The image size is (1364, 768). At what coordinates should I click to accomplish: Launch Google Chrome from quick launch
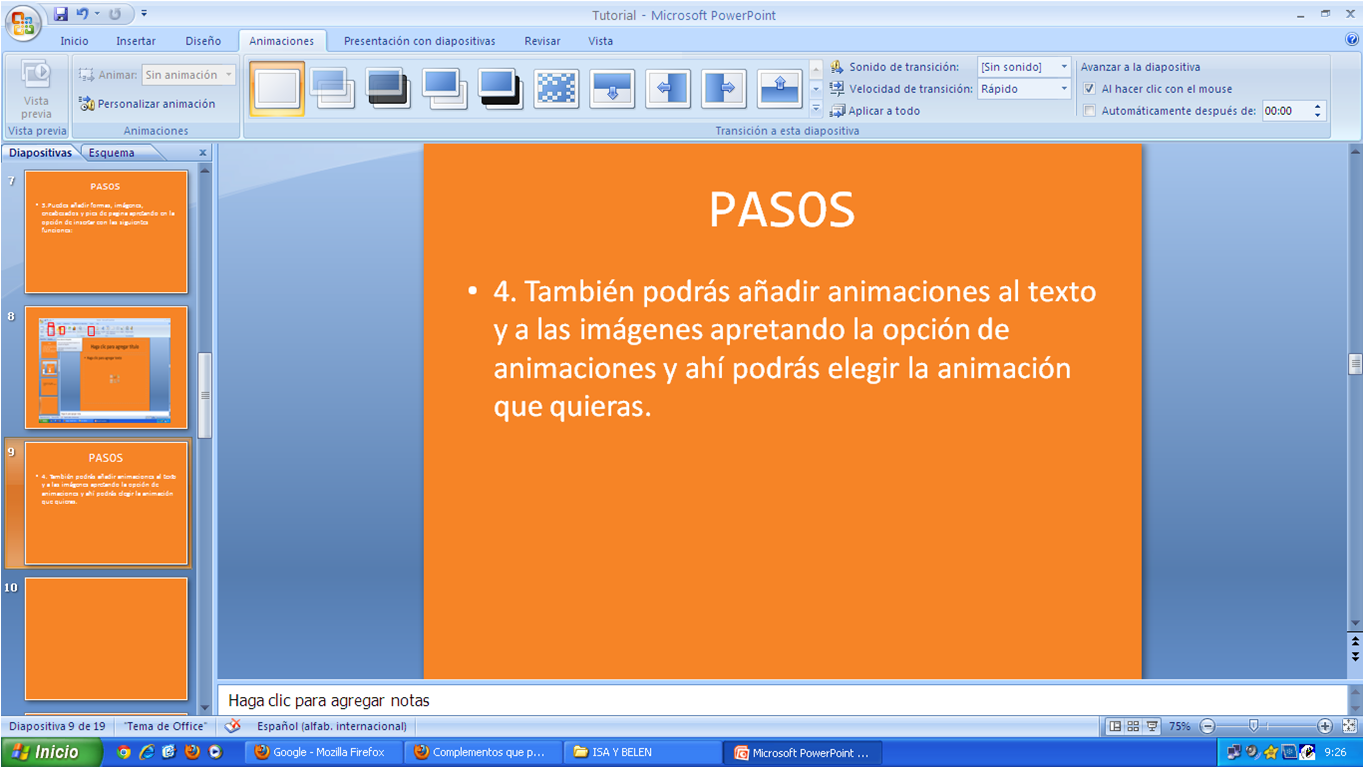(123, 752)
